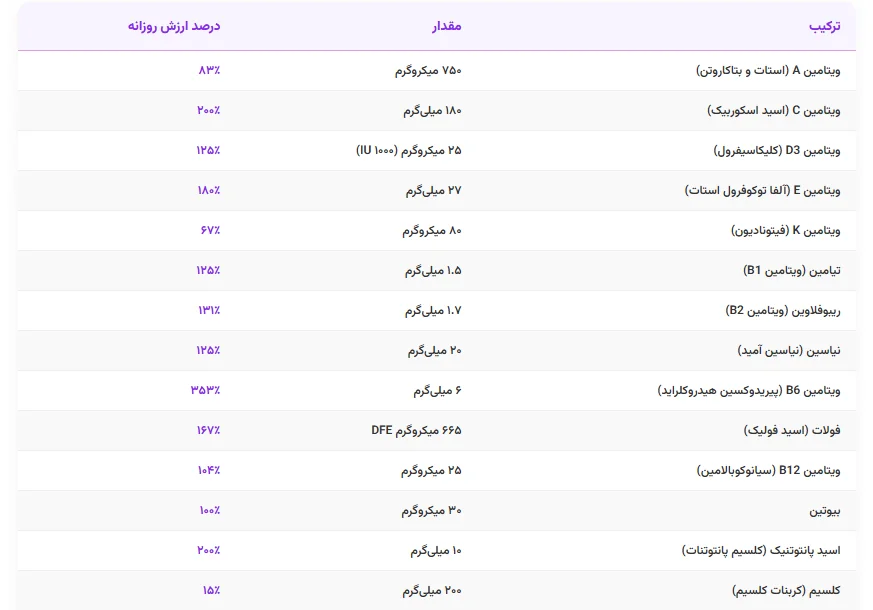The image size is (873, 610).
Task: Click the 104% daily value for B12
Action: point(208,471)
